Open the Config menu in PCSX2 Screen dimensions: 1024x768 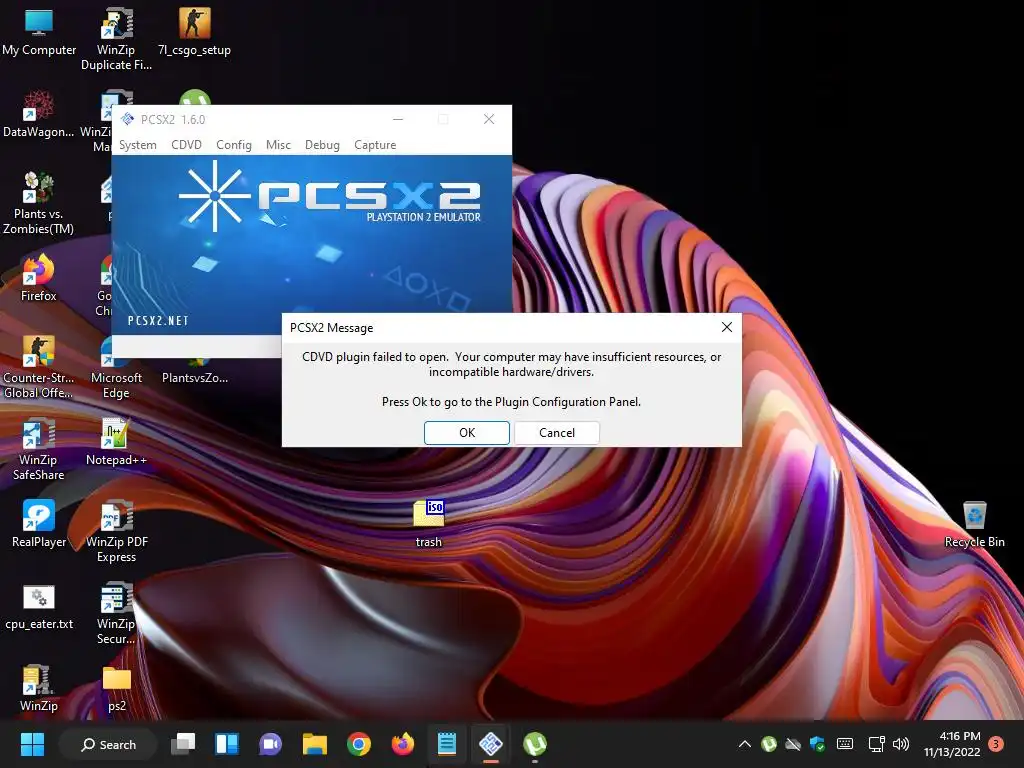click(234, 145)
